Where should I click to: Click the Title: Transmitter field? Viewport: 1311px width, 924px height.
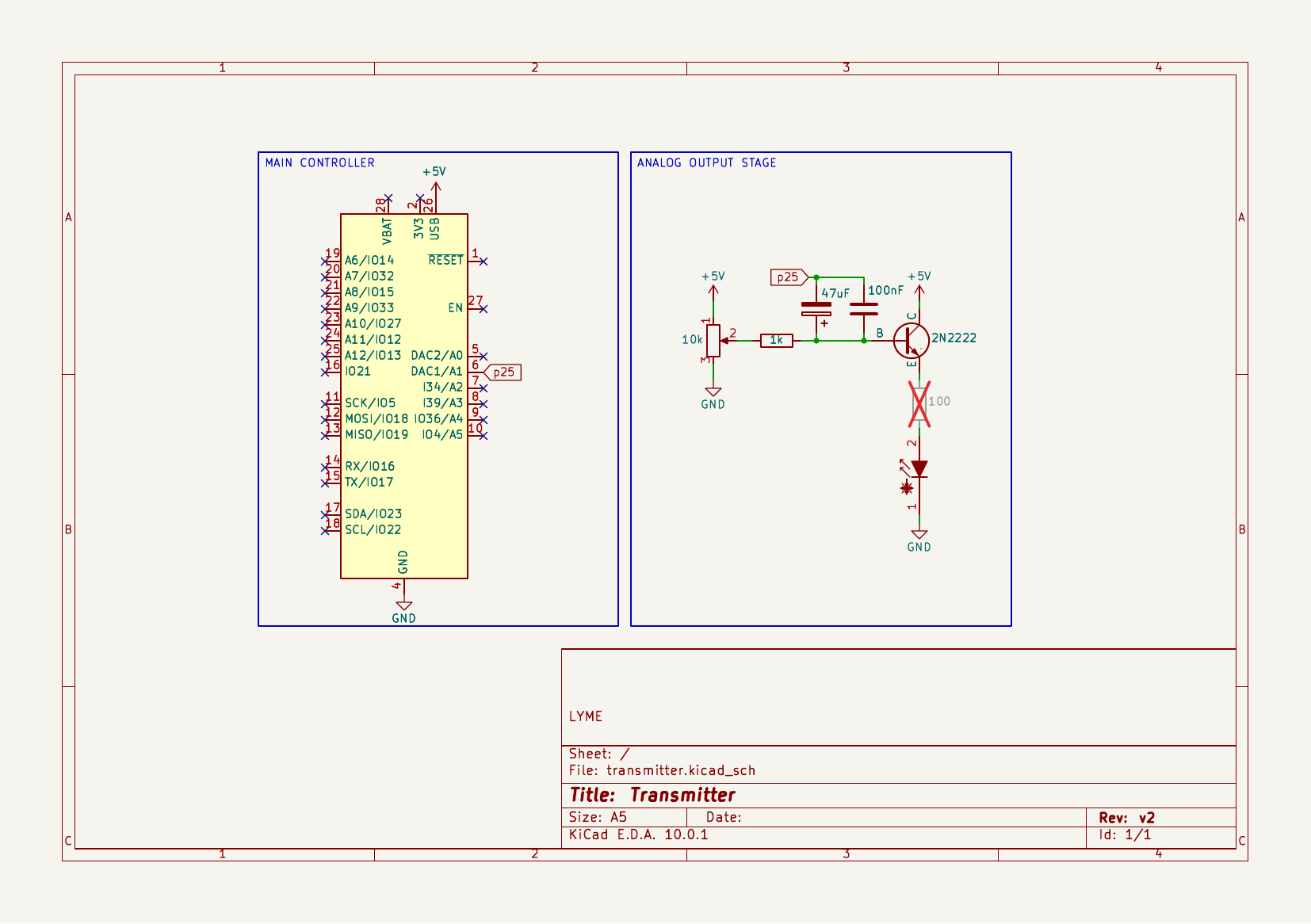coord(652,795)
